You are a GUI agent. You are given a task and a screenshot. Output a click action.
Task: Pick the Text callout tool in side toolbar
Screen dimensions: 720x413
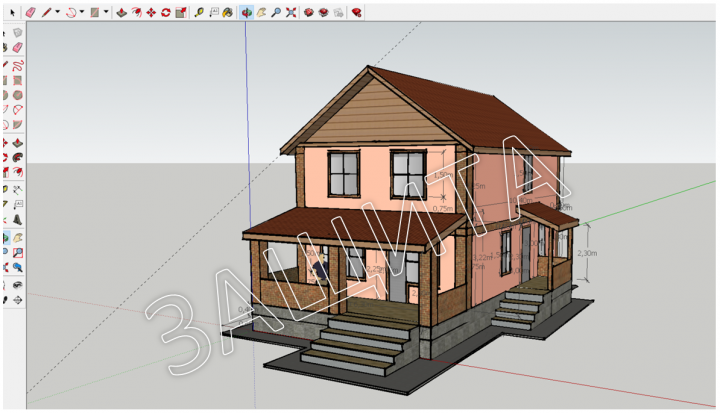coord(17,204)
